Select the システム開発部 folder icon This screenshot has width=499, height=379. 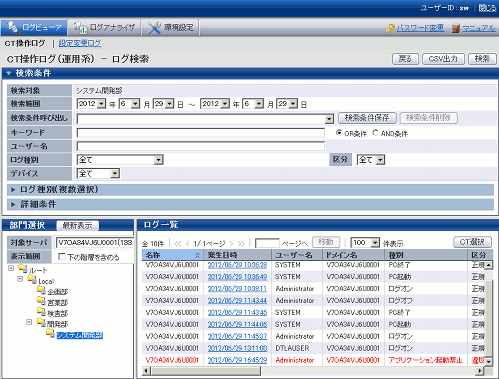tap(51, 333)
